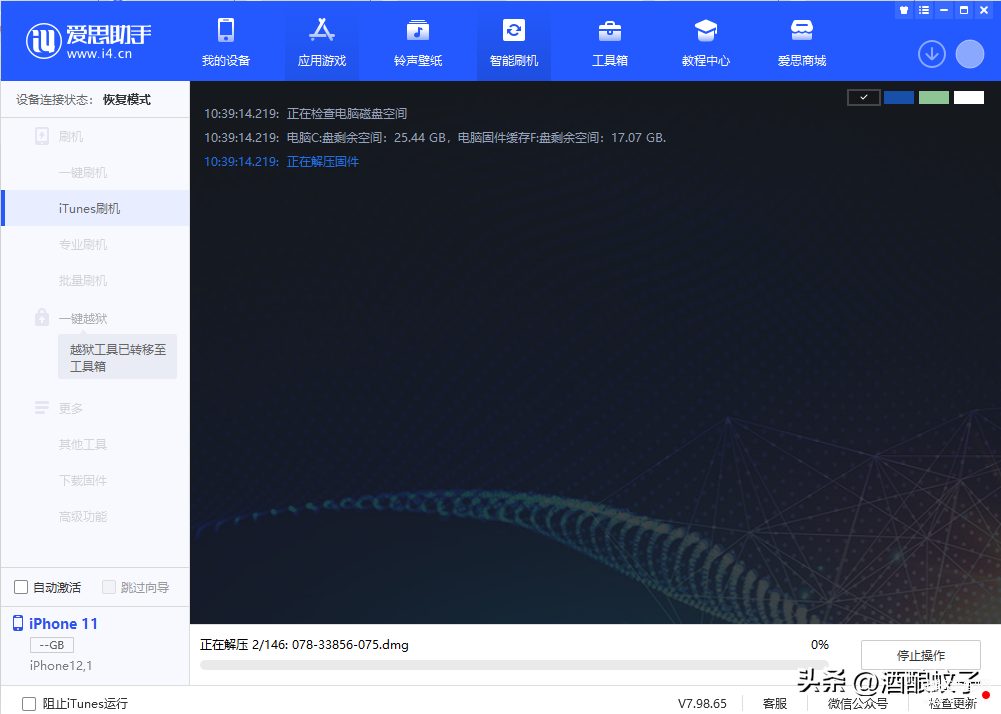Check the 阻止iTunes运行 checkbox
1001x714 pixels.
tap(29, 703)
